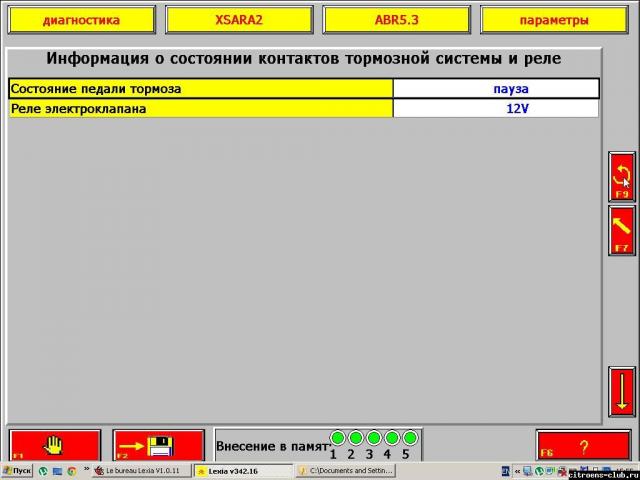Select the Реле электроклапана row
The image size is (640, 480).
[x=200, y=108]
